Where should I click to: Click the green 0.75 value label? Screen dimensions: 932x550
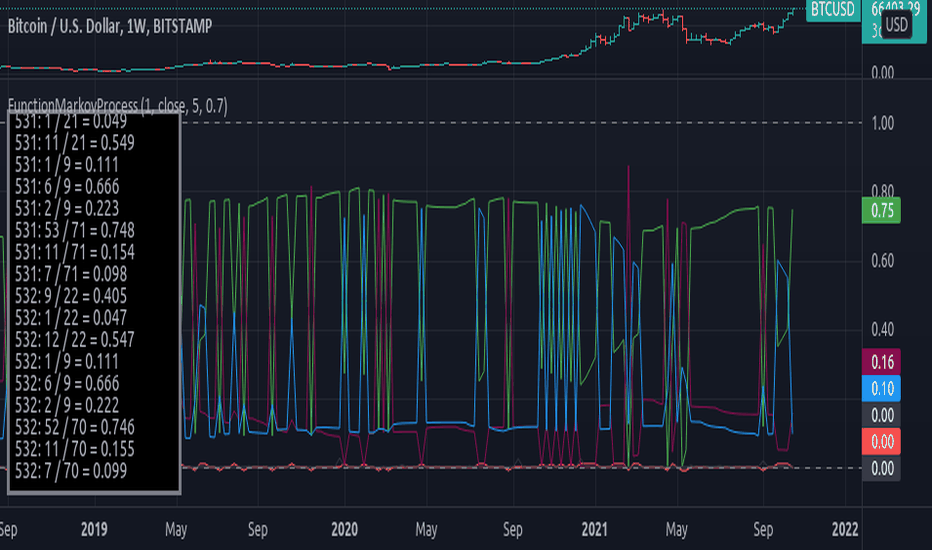pyautogui.click(x=881, y=210)
